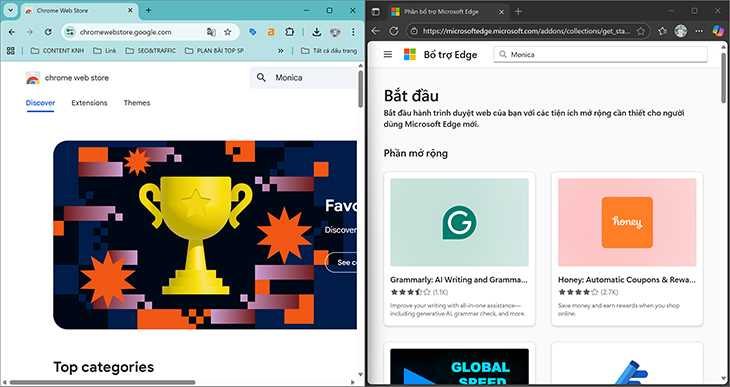Open SEO&TRAFFIC bookmark folder
This screenshot has width=730, height=387.
150,50
